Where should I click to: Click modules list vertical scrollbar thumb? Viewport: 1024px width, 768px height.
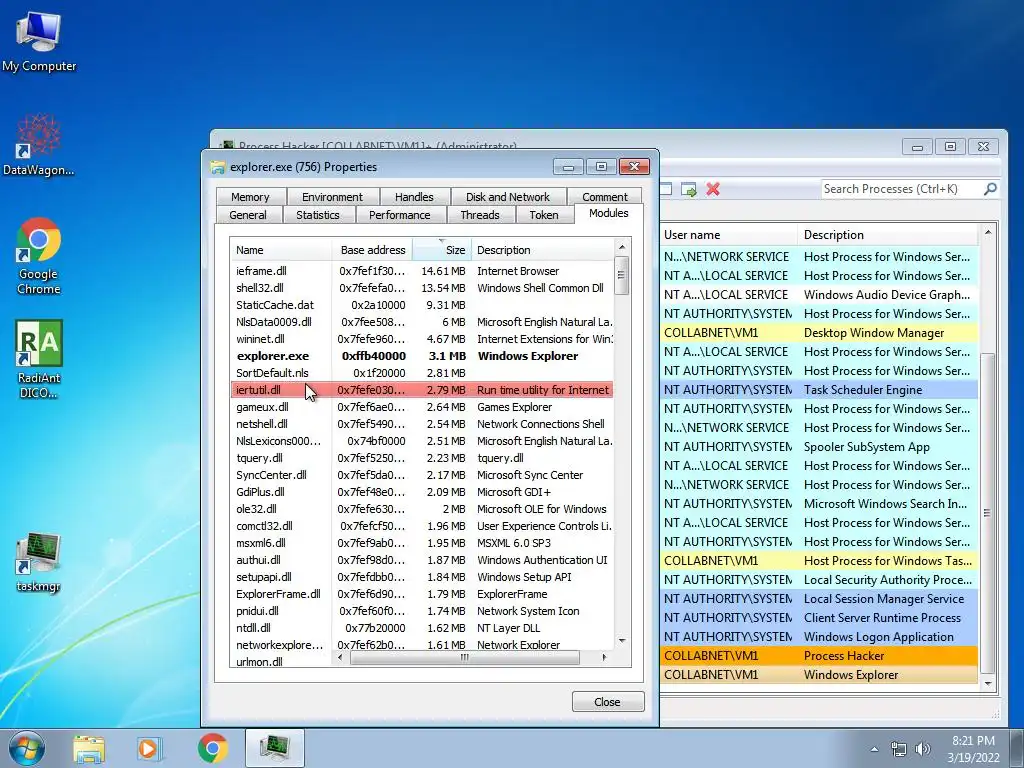[x=622, y=274]
